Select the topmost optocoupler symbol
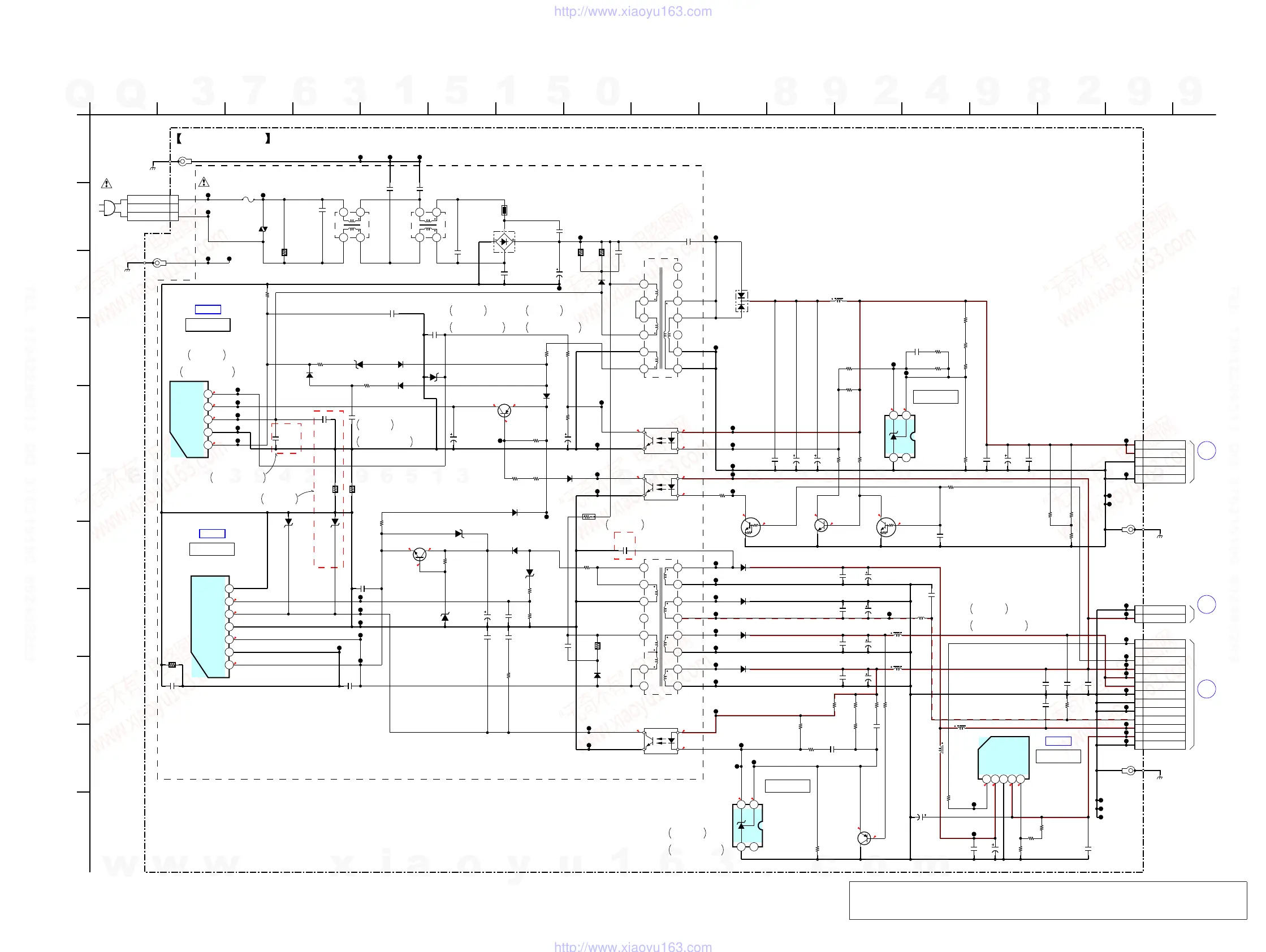Screen dimensions: 1266x952 coord(661,440)
